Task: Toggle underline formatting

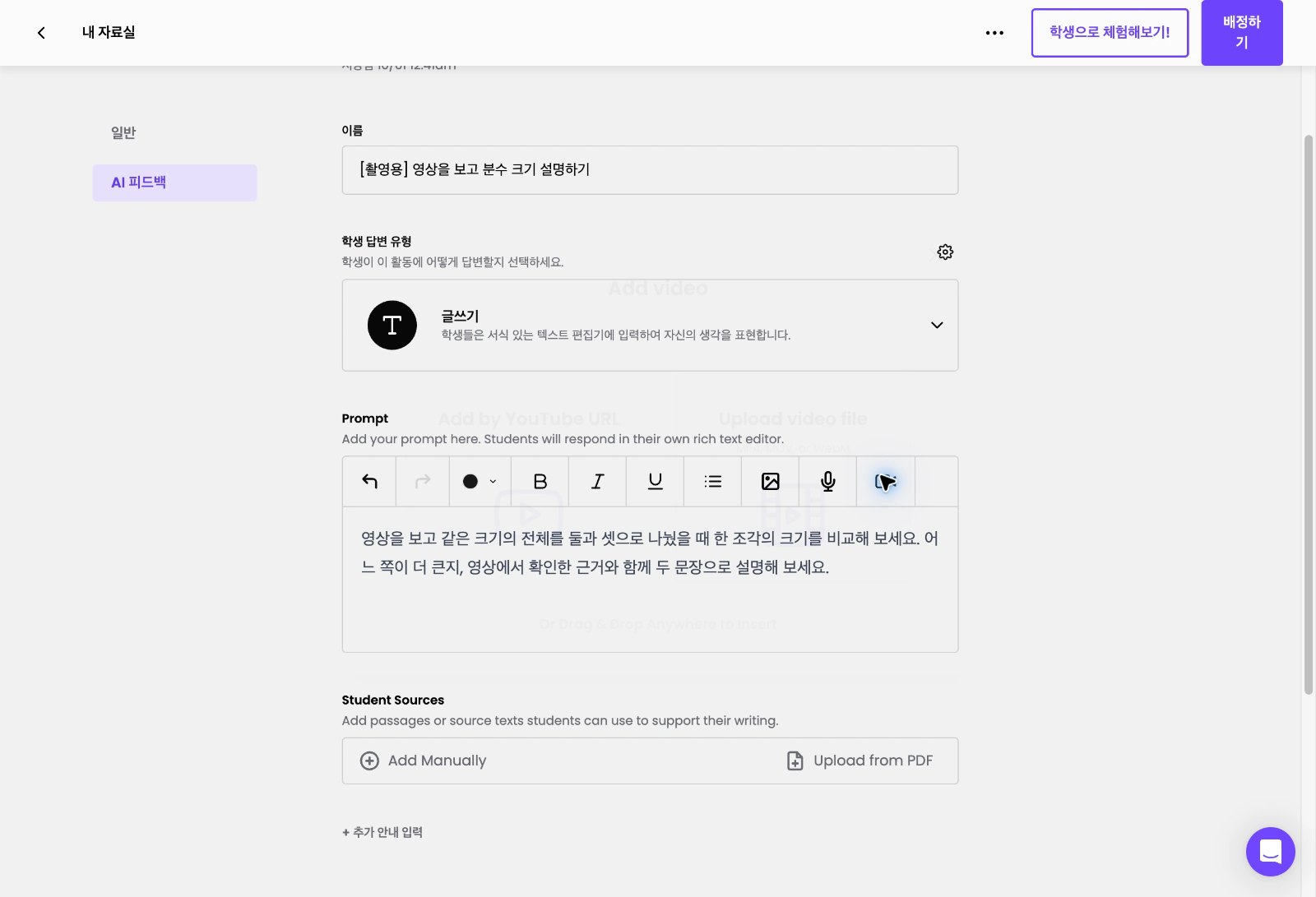Action: (656, 482)
